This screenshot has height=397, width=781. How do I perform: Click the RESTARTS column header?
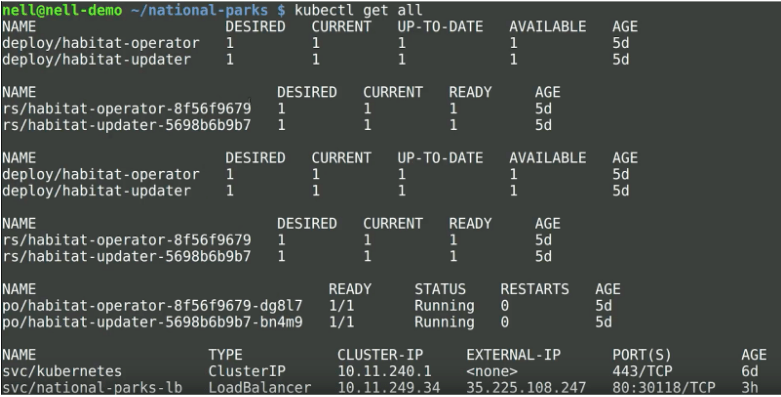pos(534,289)
